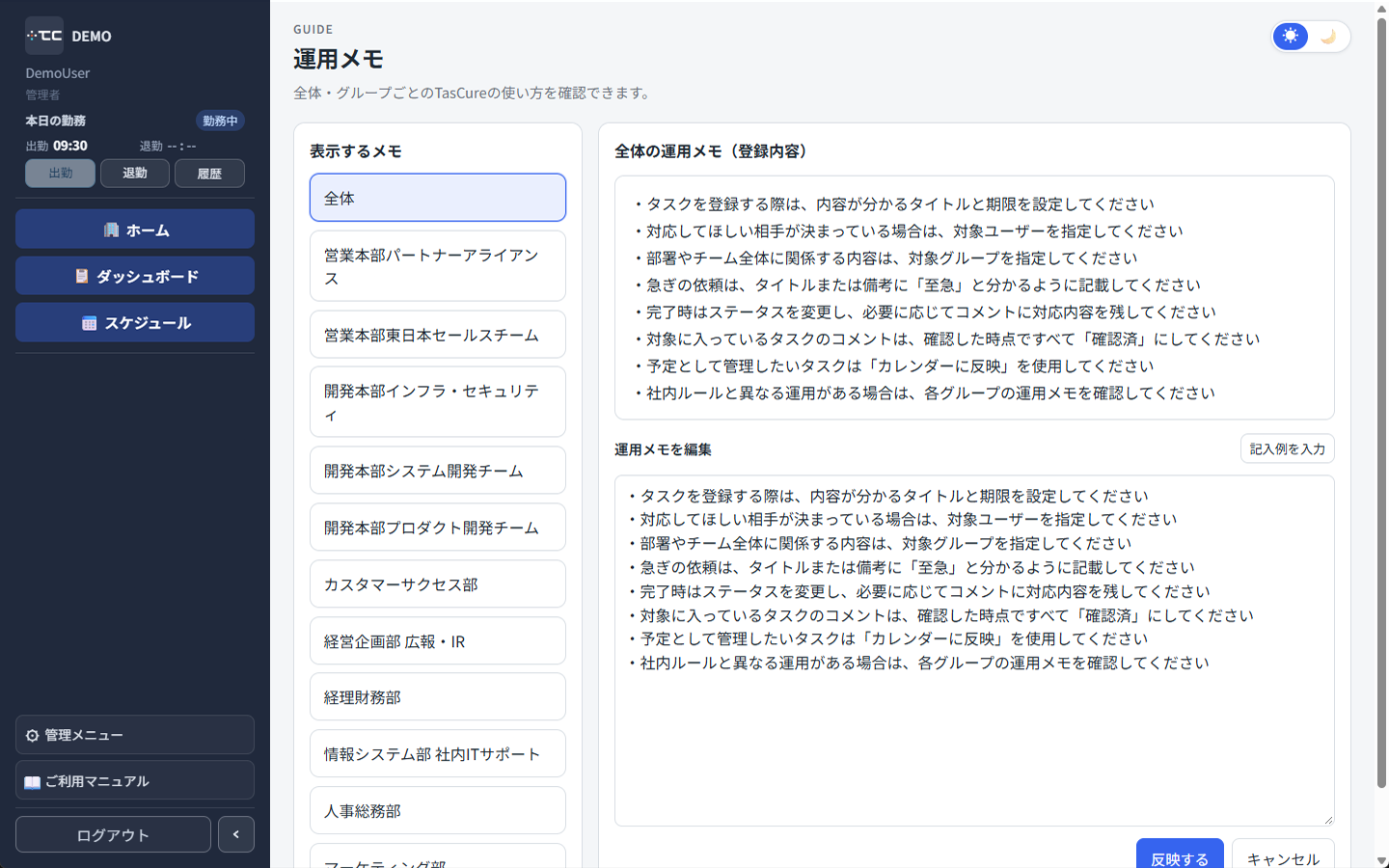Viewport: 1389px width, 868px height.
Task: Click the gear icon in 管理メニュー
Action: pos(33,735)
